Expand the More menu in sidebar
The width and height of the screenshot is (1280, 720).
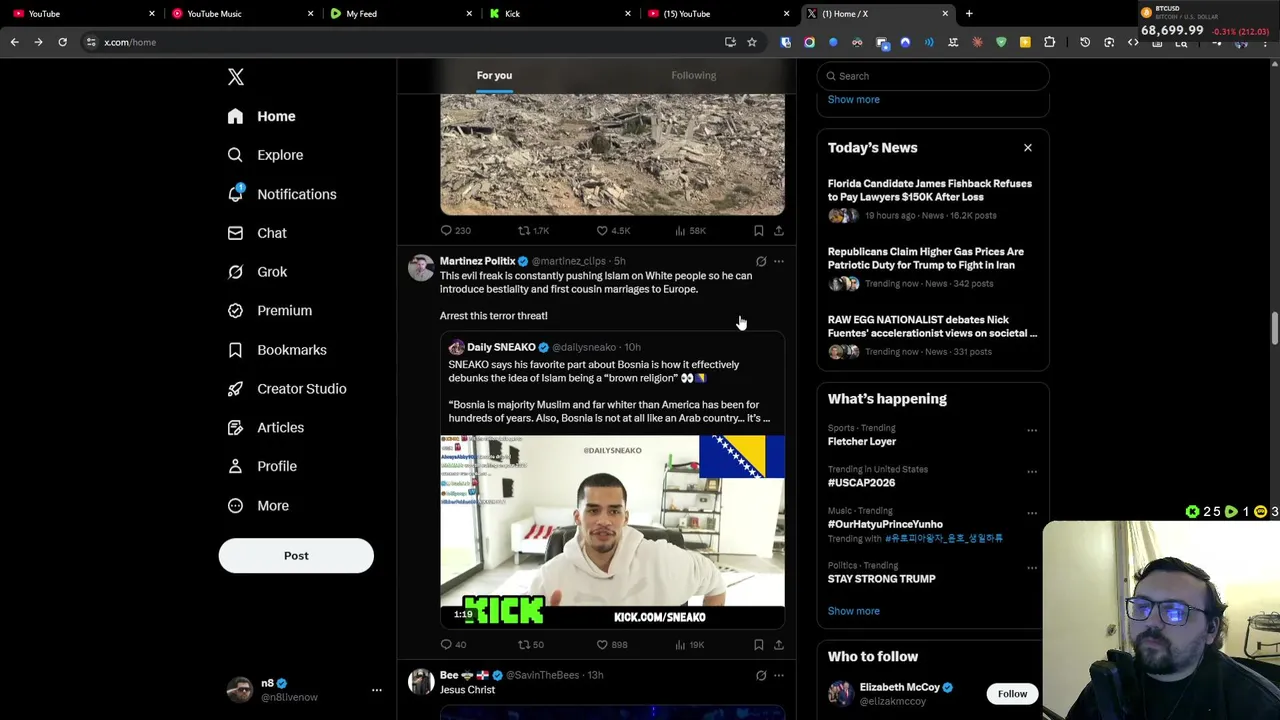(x=257, y=506)
